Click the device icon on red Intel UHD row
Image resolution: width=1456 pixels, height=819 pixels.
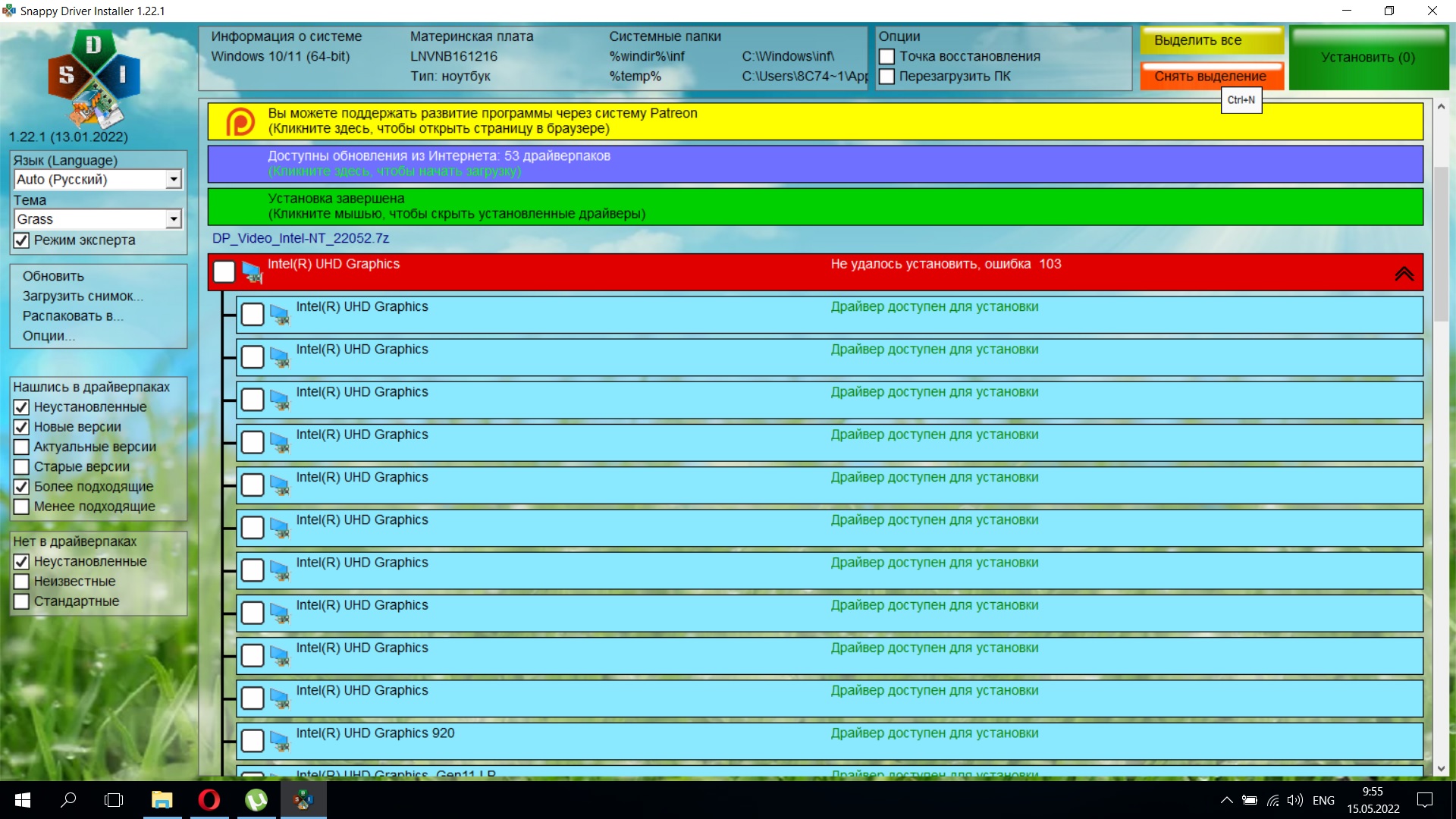[x=252, y=271]
